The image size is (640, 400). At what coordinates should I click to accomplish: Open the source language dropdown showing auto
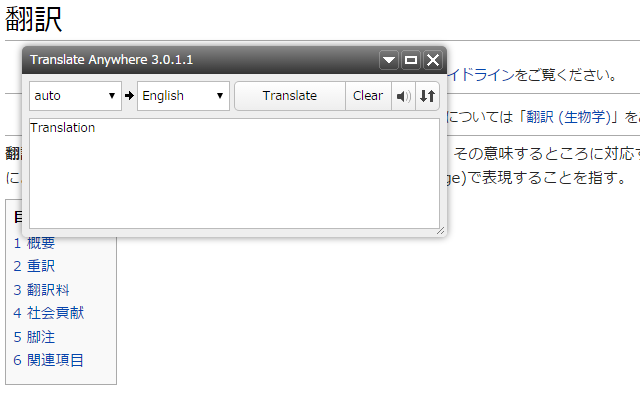coord(76,96)
